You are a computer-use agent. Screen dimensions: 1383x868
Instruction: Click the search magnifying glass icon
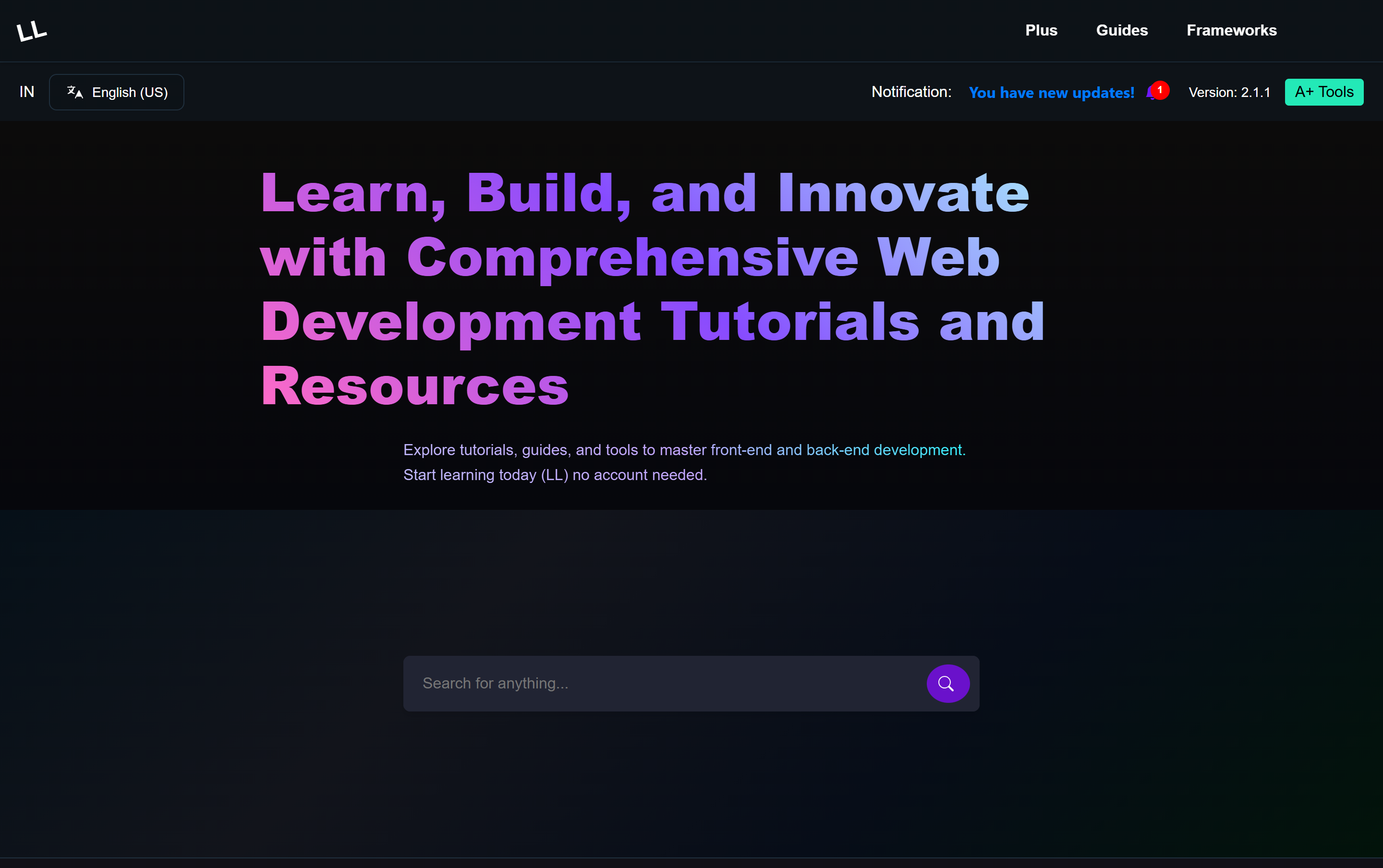[x=947, y=684]
